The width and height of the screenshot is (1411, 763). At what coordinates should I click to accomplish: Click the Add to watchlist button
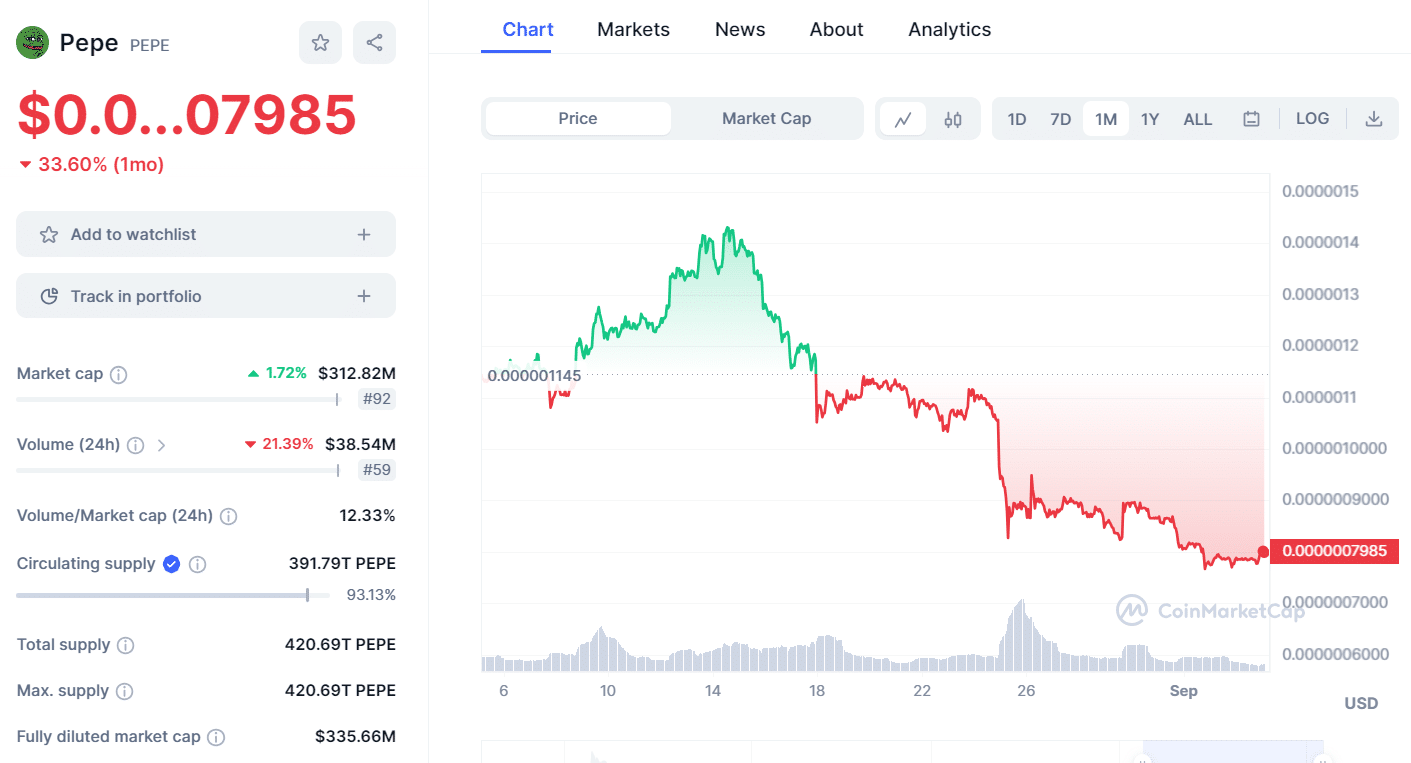click(206, 234)
